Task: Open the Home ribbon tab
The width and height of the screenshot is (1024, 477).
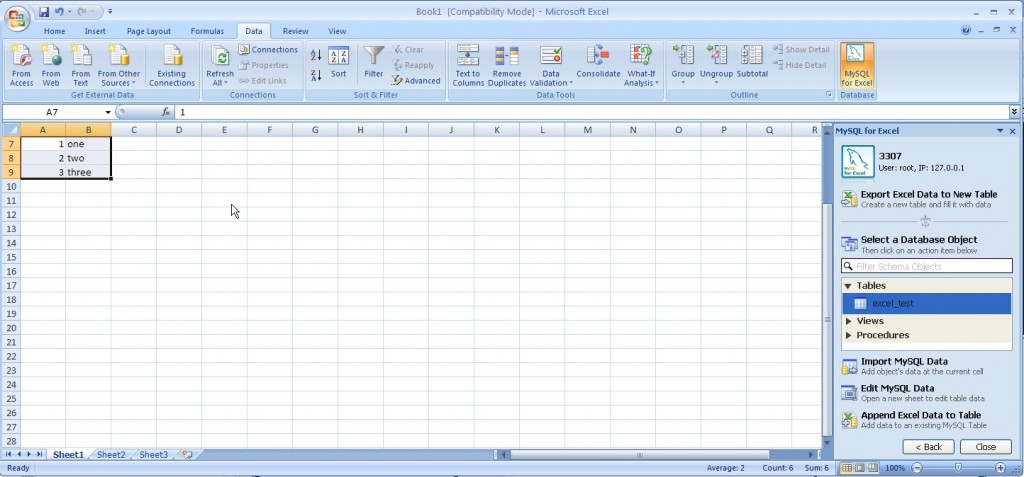Action: point(54,31)
